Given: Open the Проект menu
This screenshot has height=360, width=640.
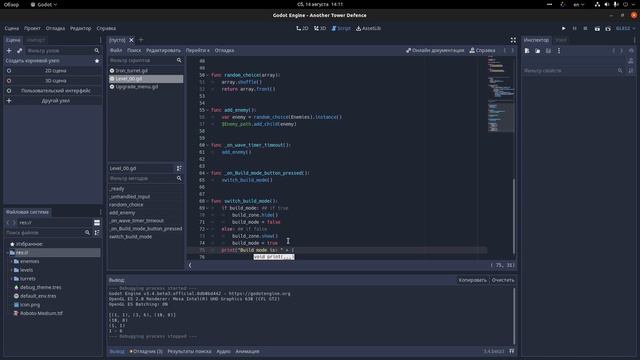Looking at the screenshot, I should pyautogui.click(x=32, y=29).
